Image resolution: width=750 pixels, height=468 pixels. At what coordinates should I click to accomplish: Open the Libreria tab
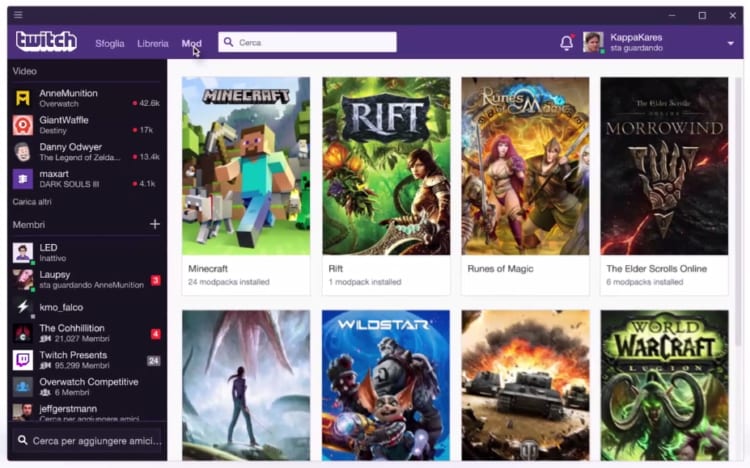[x=153, y=43]
